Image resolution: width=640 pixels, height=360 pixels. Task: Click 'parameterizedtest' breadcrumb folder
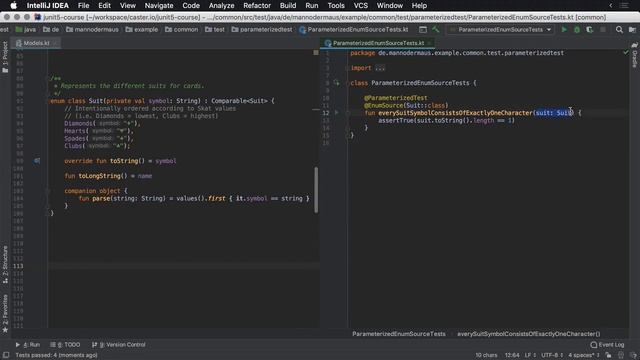click(262, 29)
